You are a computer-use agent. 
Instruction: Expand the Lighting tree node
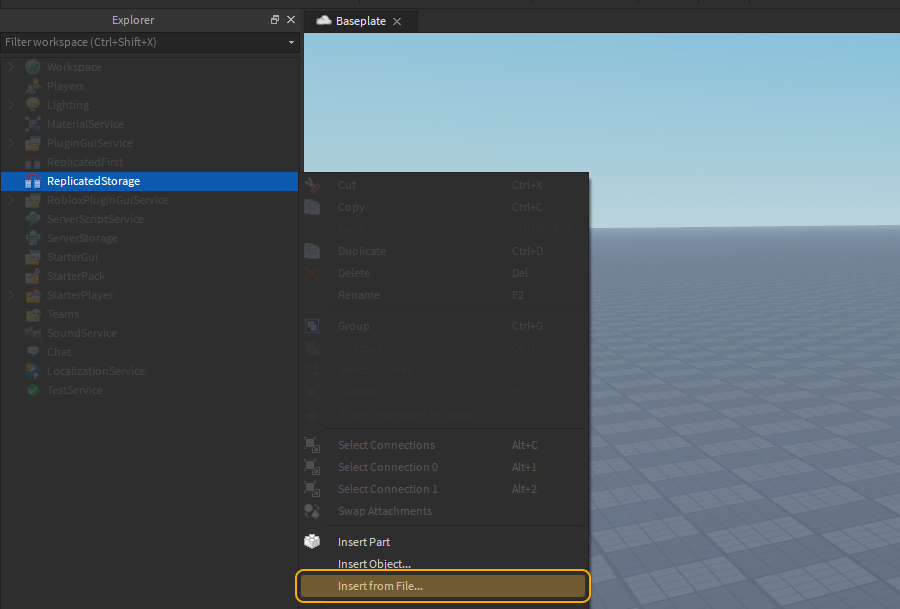(x=11, y=105)
